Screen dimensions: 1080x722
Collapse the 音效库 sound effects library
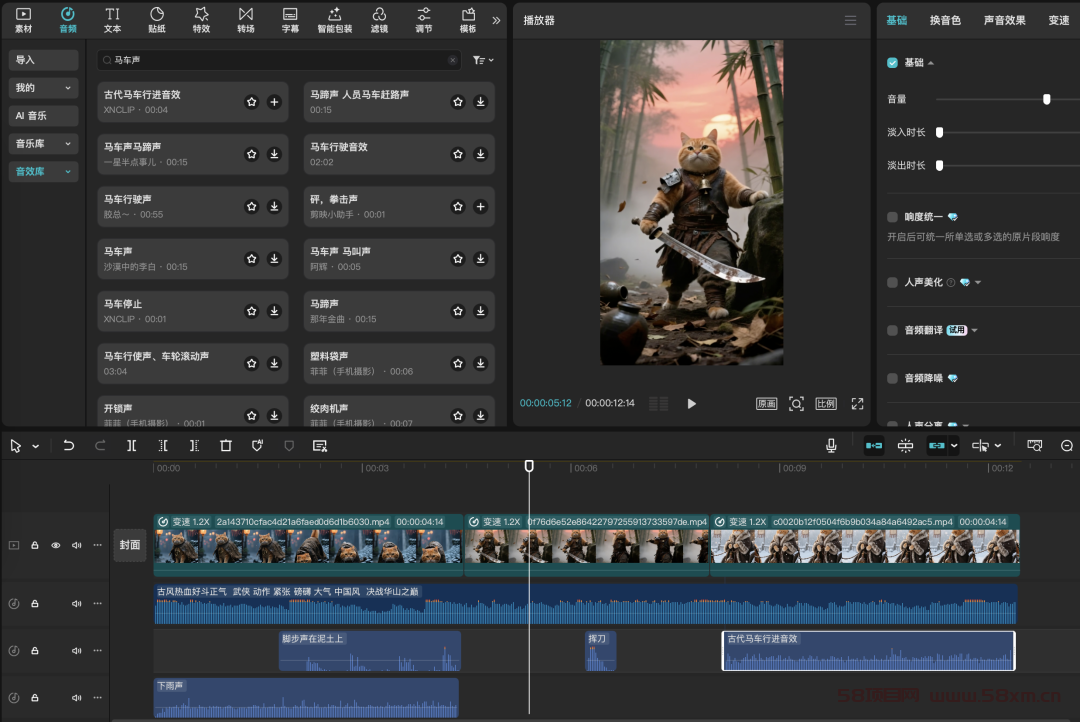43,172
